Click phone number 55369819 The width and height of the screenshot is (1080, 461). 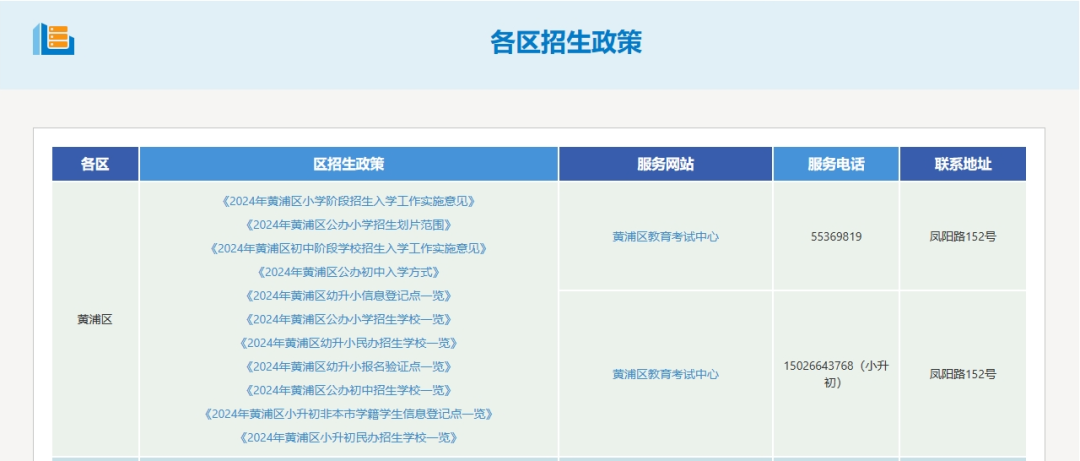pyautogui.click(x=836, y=236)
